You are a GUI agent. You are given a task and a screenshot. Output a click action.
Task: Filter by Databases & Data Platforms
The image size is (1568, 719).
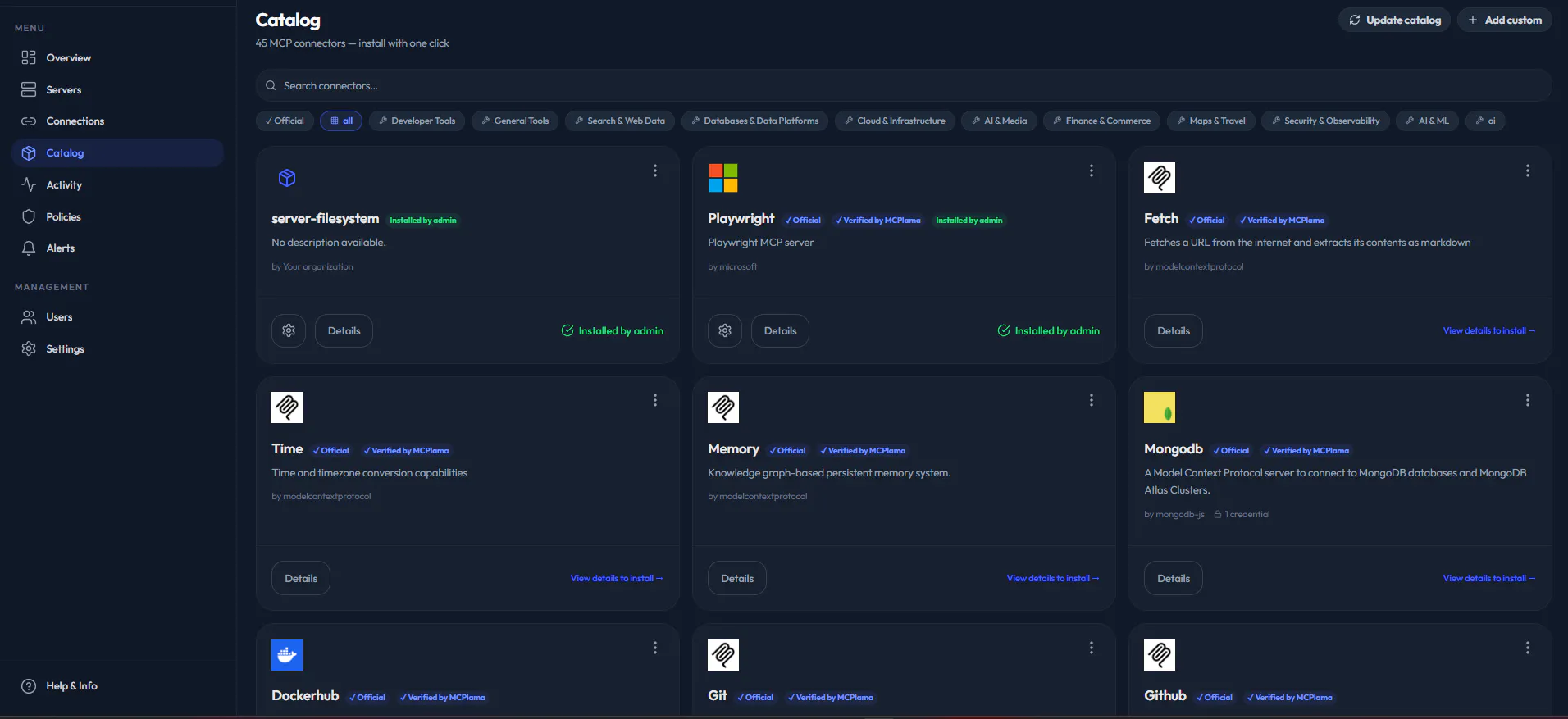coord(755,121)
